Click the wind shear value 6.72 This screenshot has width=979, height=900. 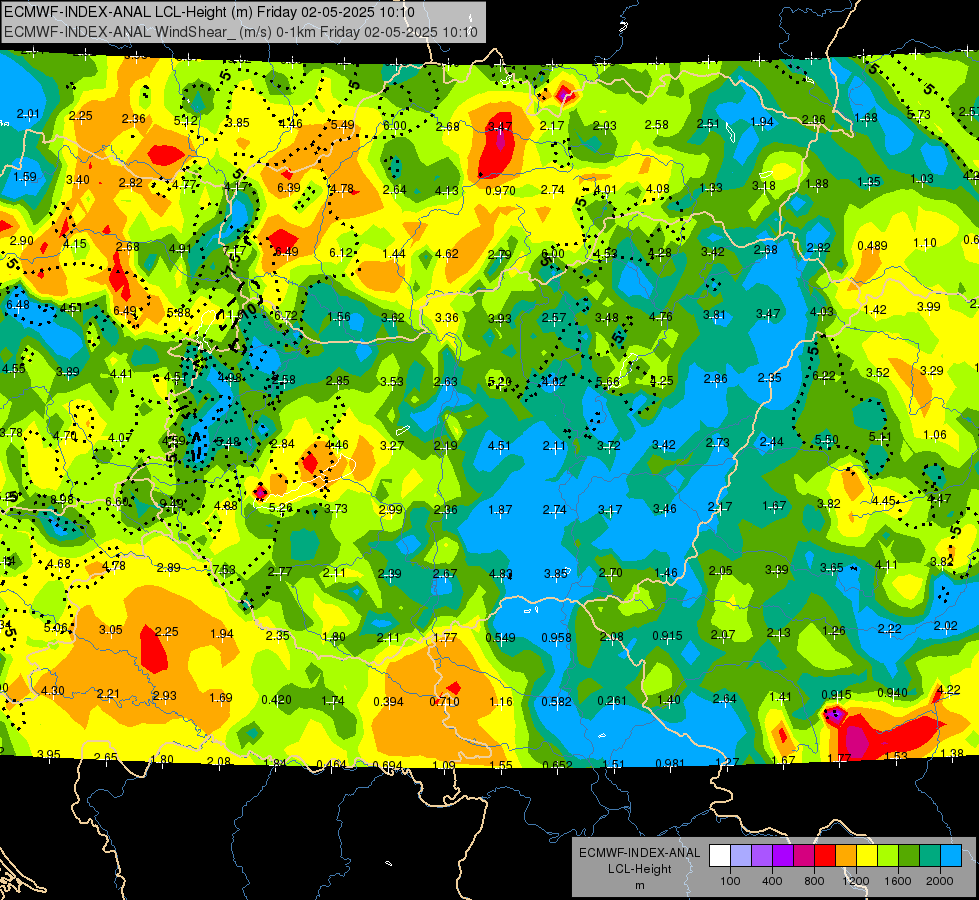tap(286, 315)
